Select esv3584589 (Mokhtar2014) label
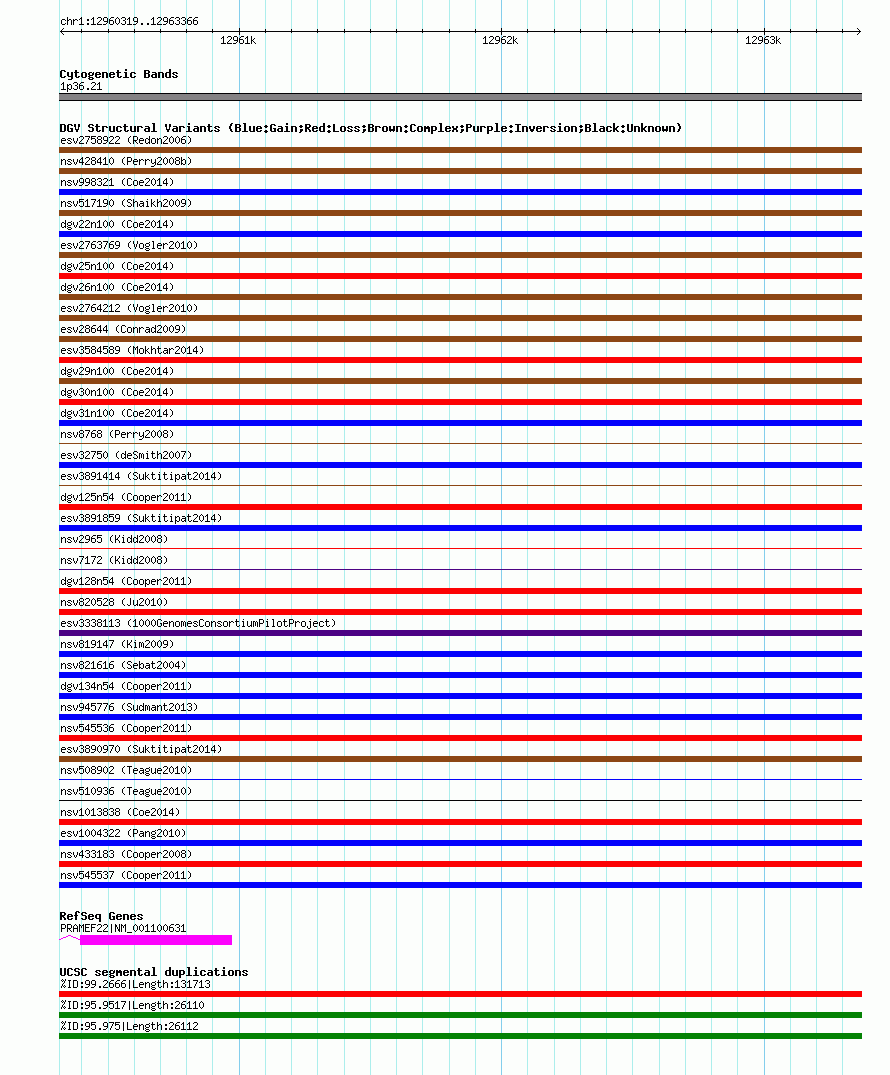 point(132,350)
